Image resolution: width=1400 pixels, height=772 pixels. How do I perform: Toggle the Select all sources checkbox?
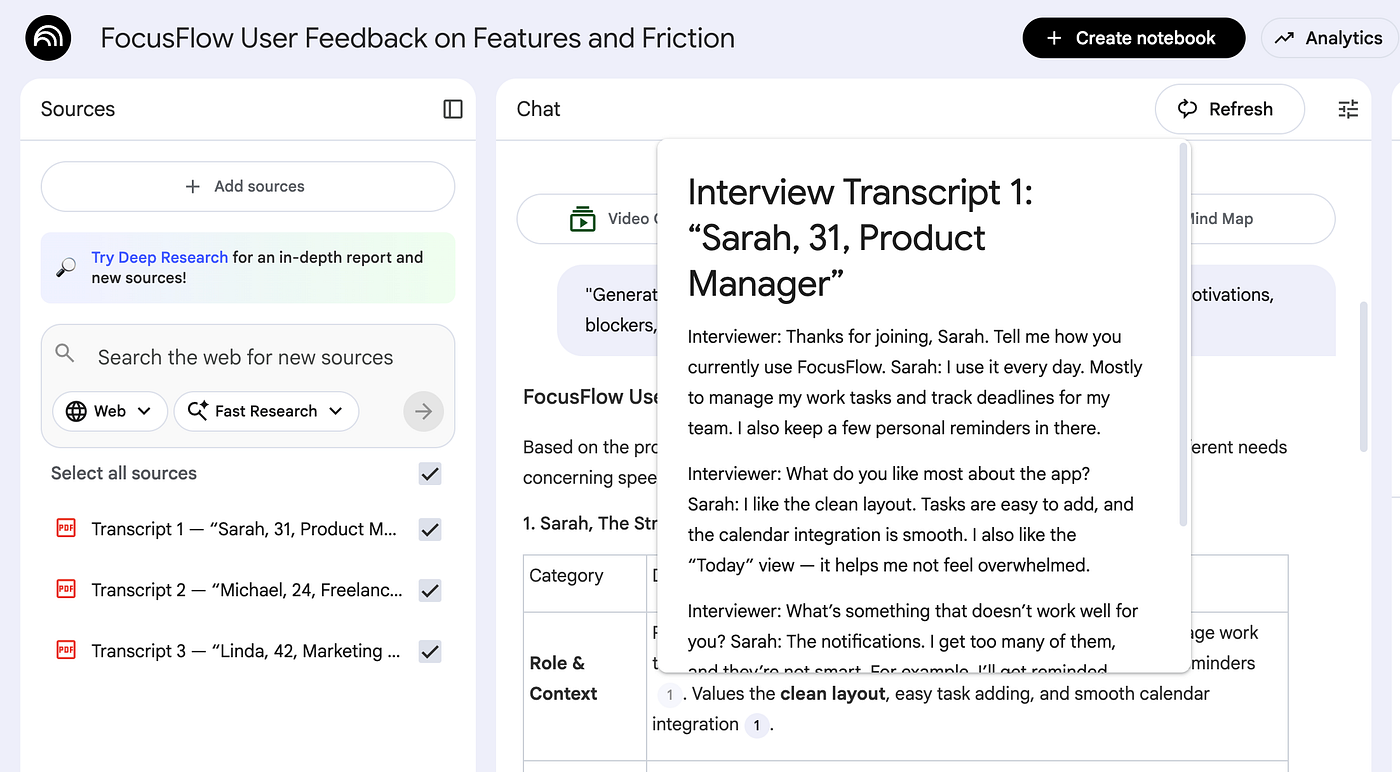[x=430, y=473]
